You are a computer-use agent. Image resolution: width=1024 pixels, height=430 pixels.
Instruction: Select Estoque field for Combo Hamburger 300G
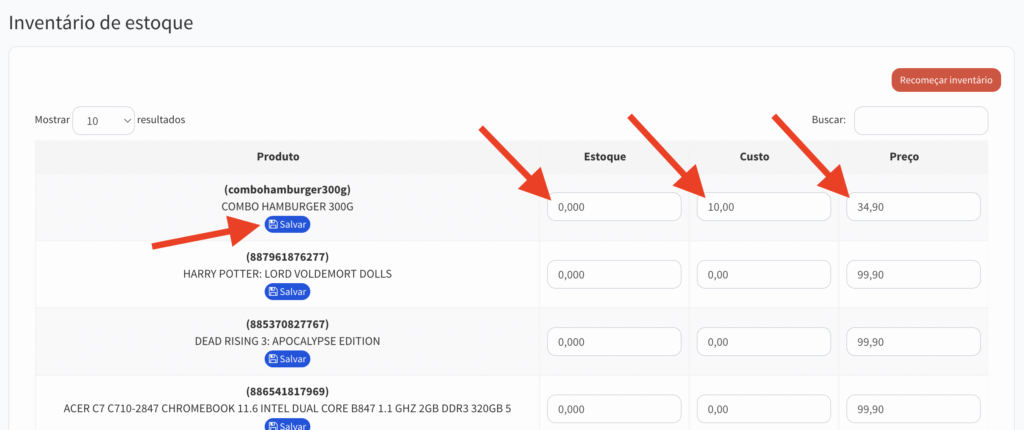[x=614, y=207]
